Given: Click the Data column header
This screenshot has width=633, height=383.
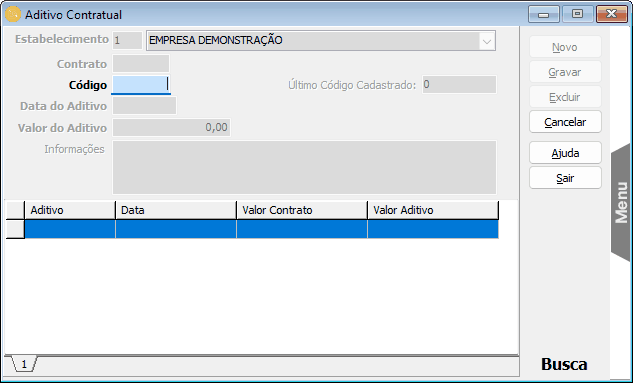Looking at the screenshot, I should click(x=176, y=210).
